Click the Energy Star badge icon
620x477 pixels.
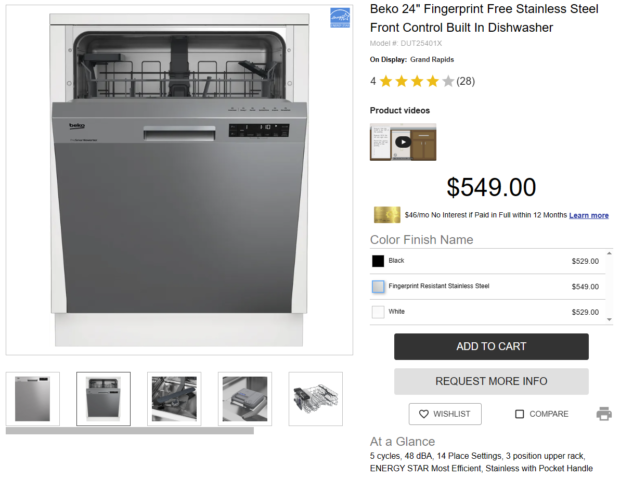[x=340, y=18]
